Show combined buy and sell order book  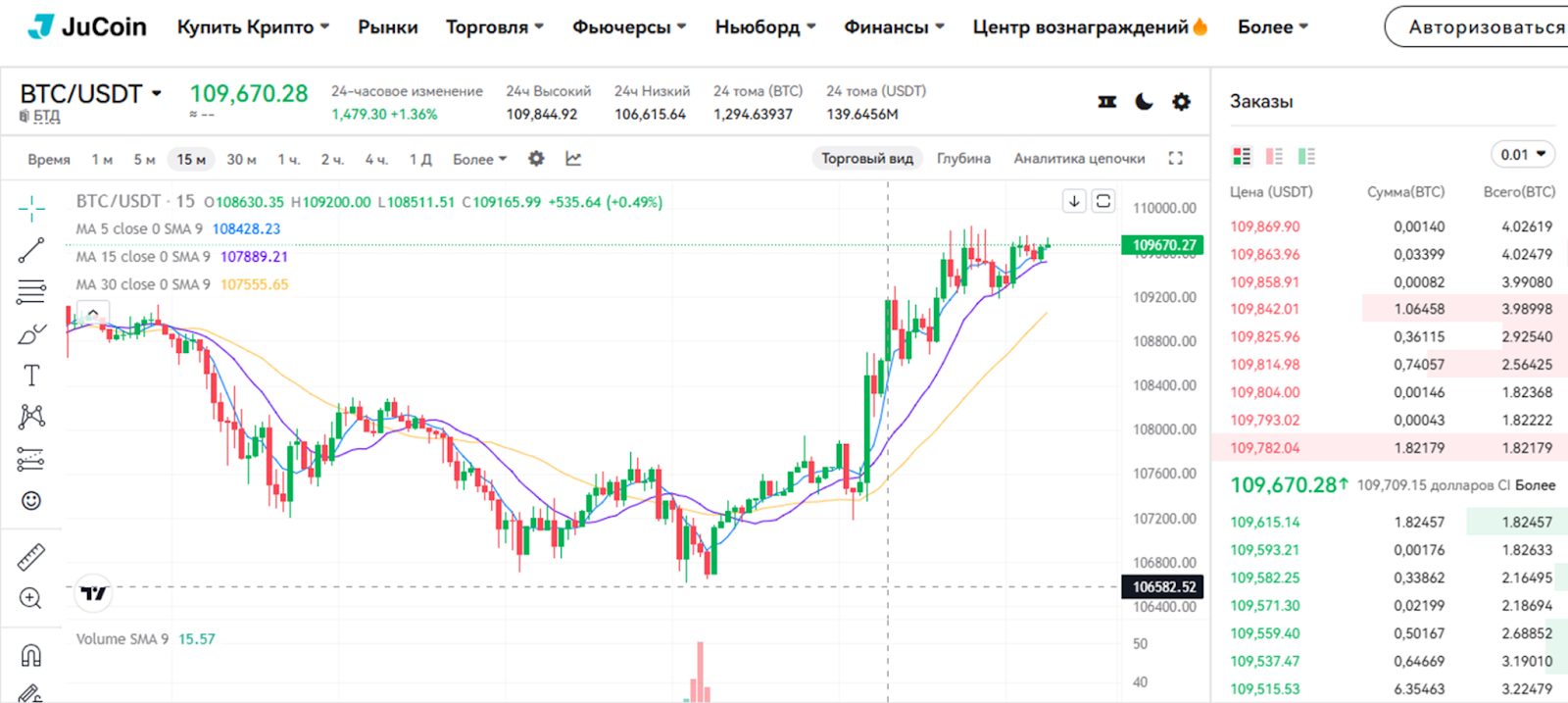(1242, 155)
